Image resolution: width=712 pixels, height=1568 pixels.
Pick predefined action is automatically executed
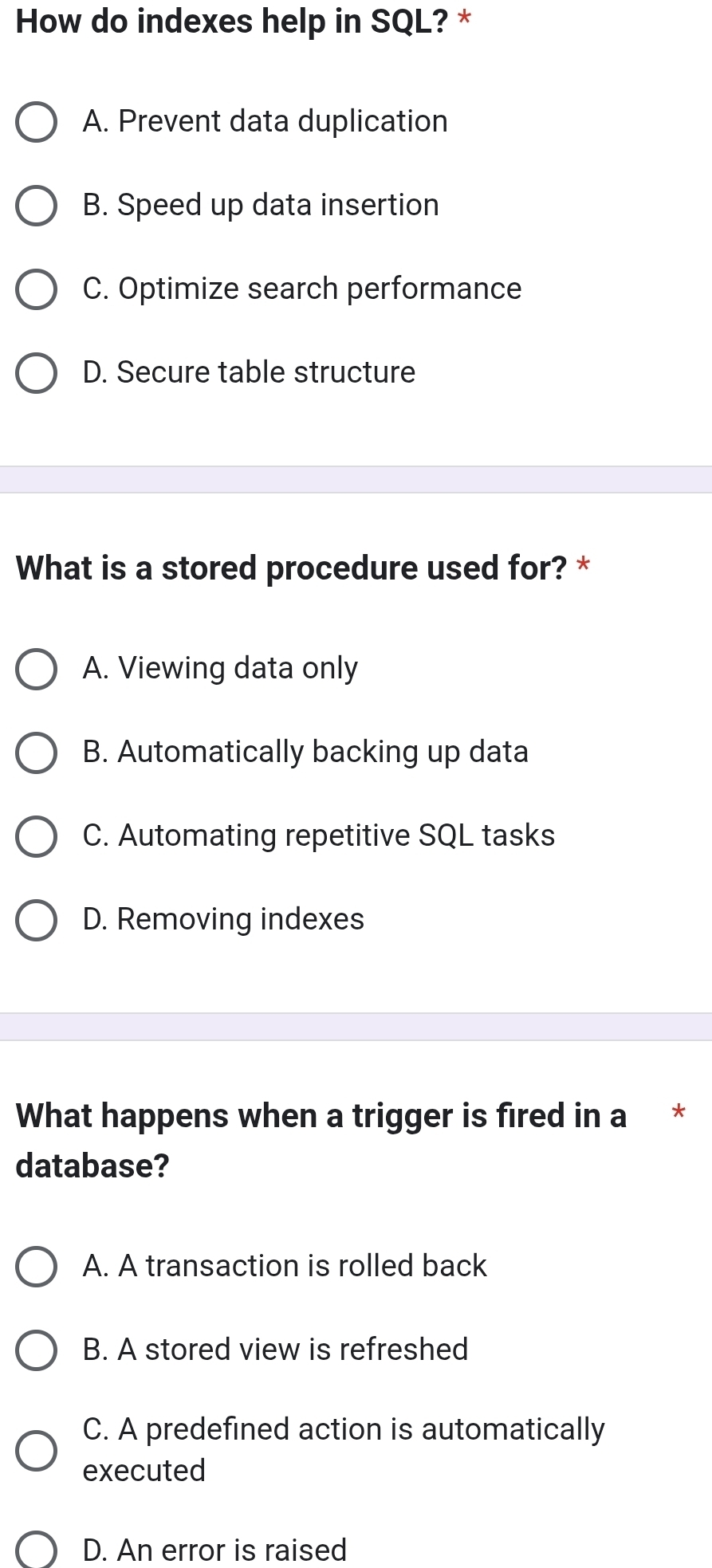click(x=37, y=1450)
